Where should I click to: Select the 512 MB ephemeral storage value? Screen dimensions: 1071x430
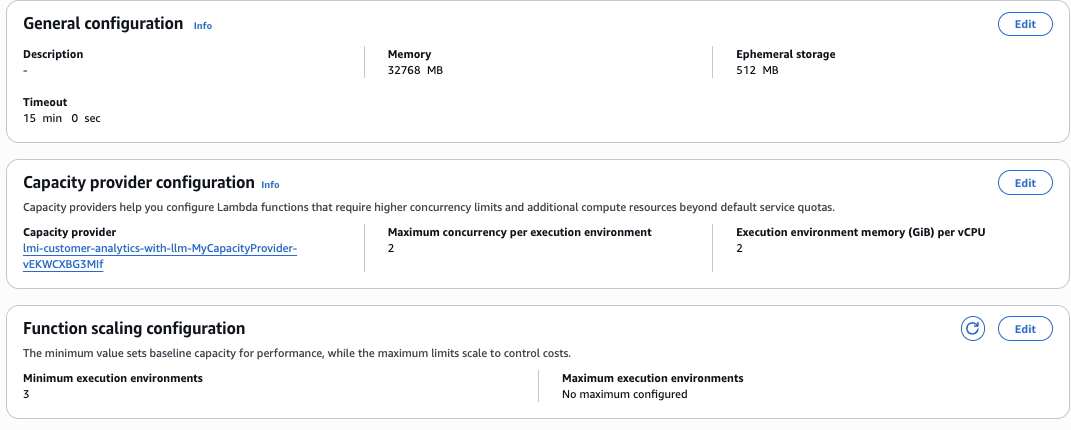[x=757, y=70]
